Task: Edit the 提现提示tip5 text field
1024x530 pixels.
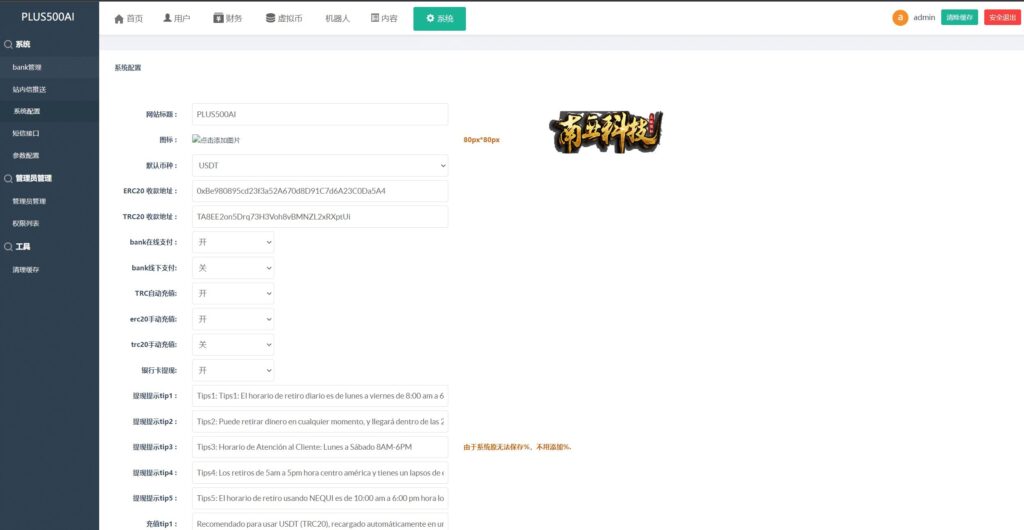Action: click(320, 499)
